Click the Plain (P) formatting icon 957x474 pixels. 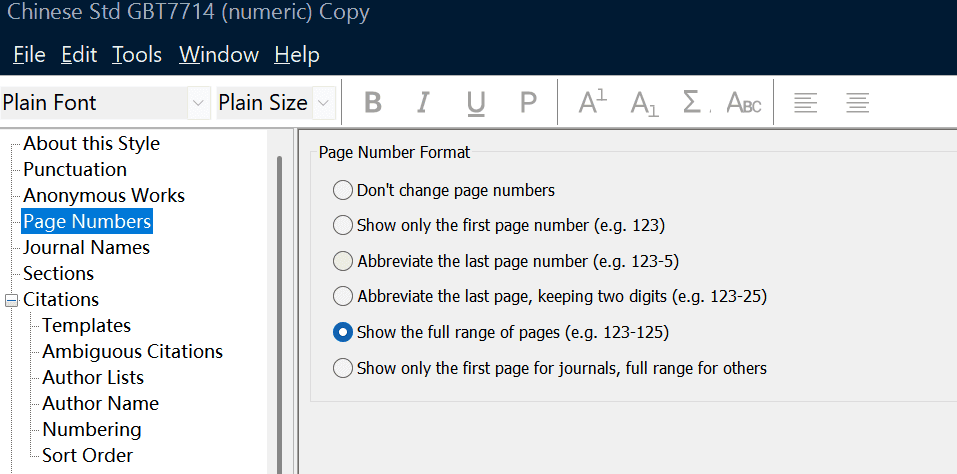(x=528, y=102)
